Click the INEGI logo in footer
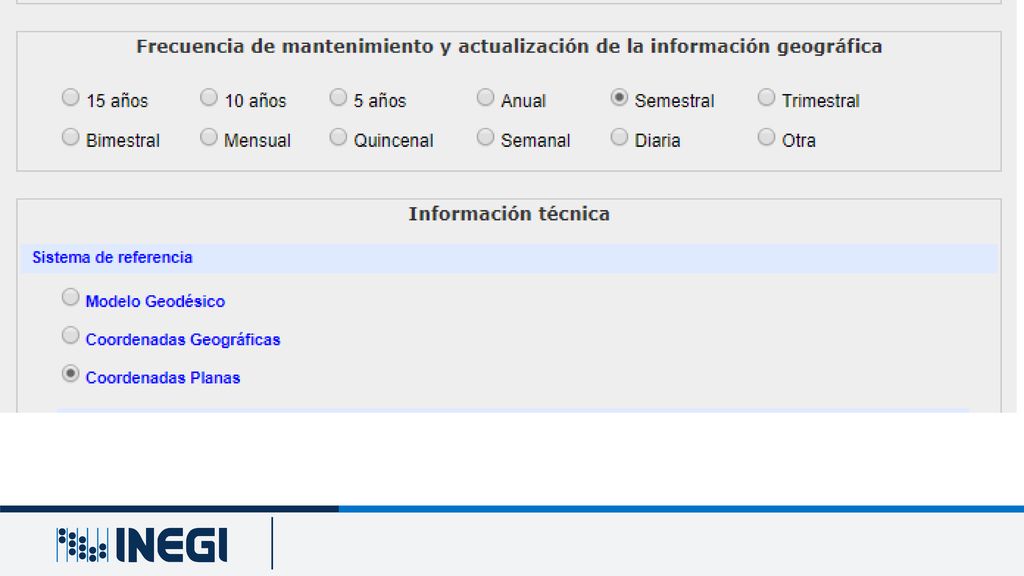The height and width of the screenshot is (576, 1024). pyautogui.click(x=142, y=545)
